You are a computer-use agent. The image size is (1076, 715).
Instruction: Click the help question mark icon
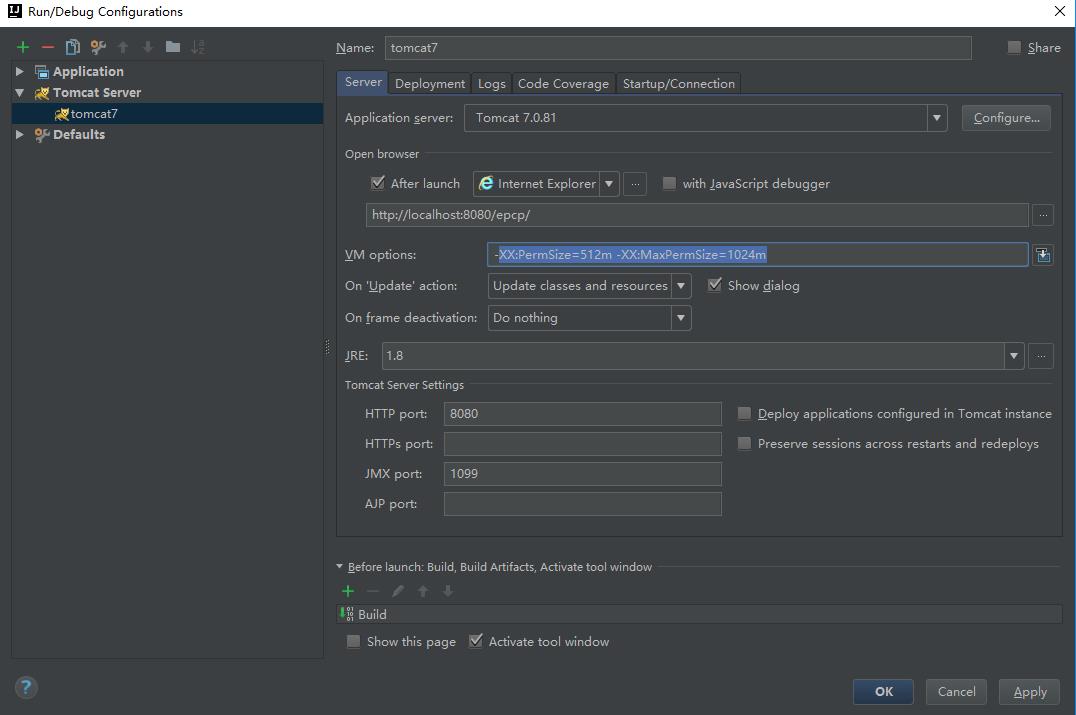[27, 687]
